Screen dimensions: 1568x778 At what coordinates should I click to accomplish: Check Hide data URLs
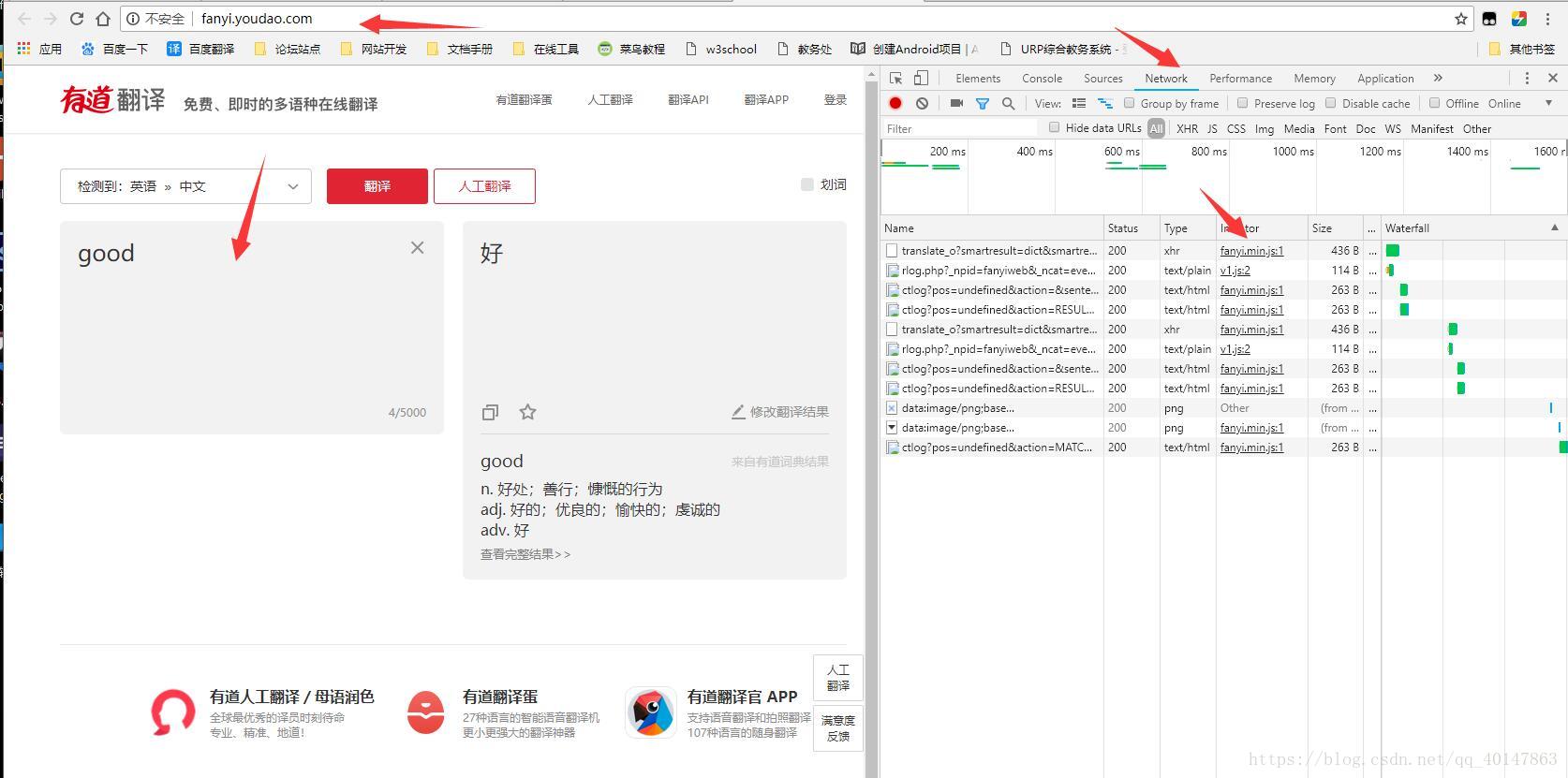pyautogui.click(x=1054, y=127)
